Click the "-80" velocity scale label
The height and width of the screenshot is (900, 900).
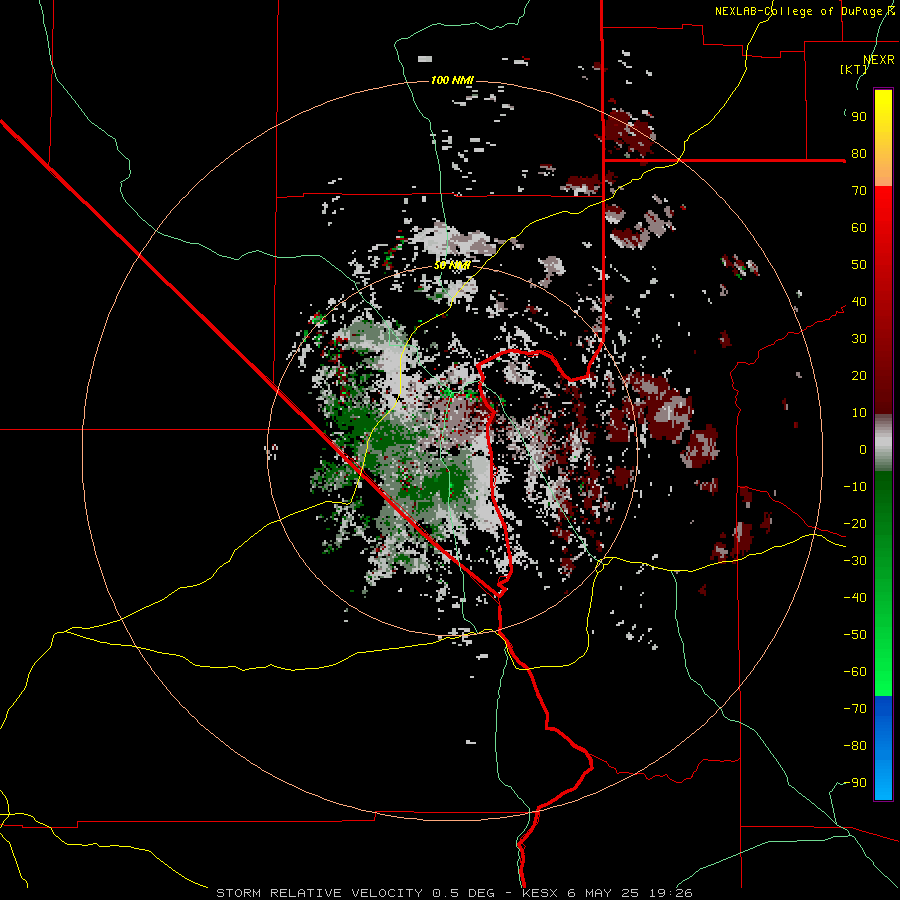coord(855,746)
